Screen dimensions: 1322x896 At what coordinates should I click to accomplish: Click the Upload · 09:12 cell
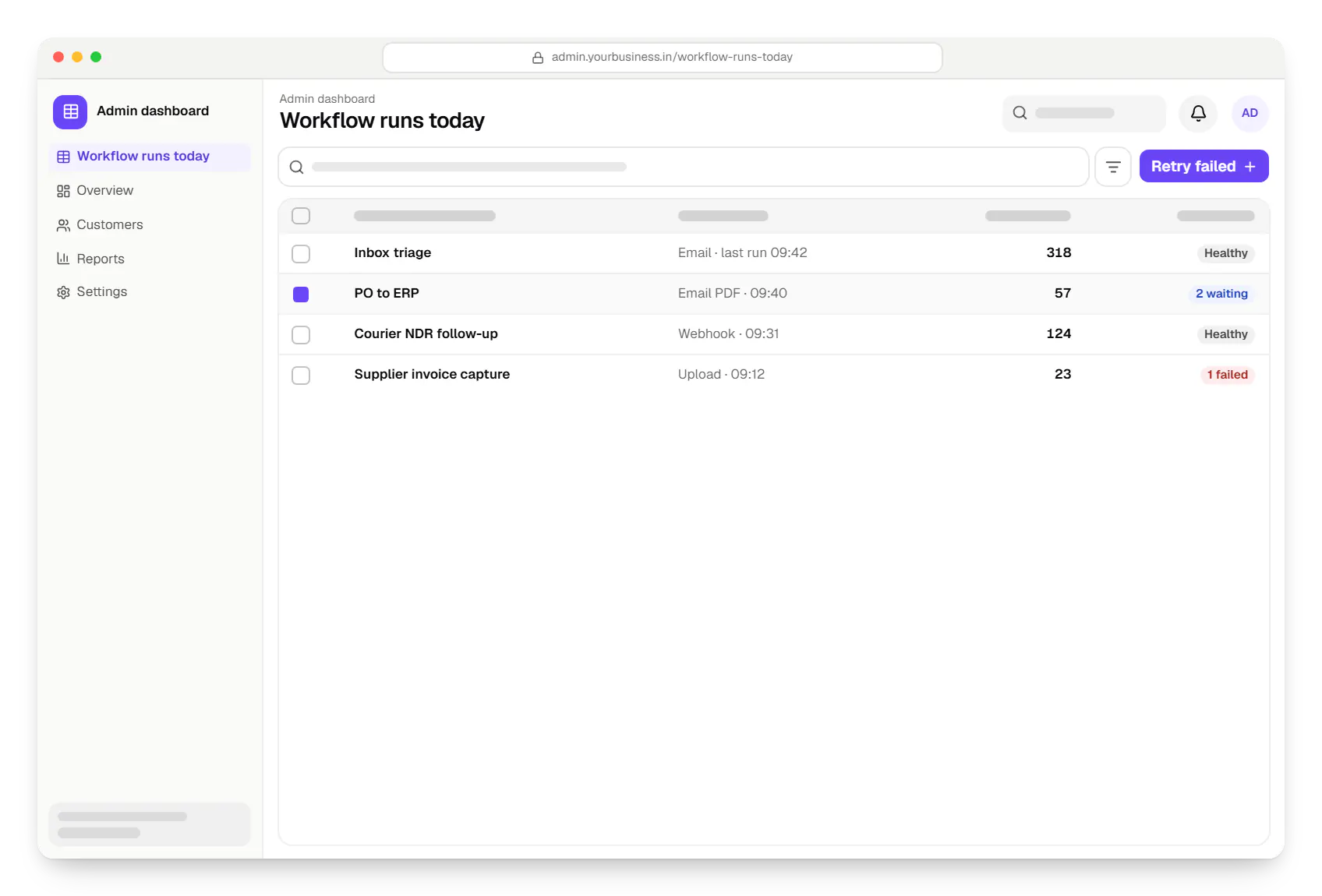pyautogui.click(x=721, y=374)
